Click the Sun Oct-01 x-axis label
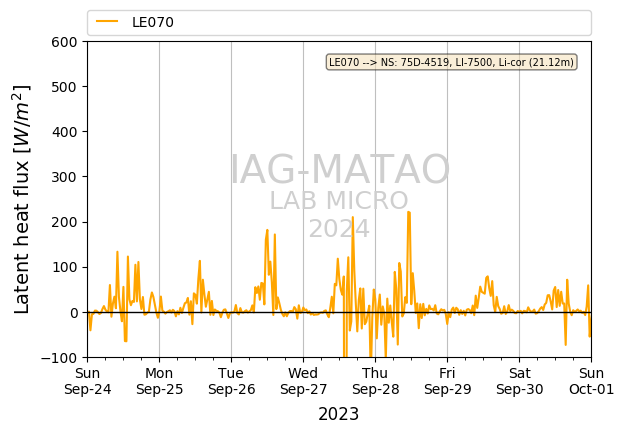 (591, 381)
